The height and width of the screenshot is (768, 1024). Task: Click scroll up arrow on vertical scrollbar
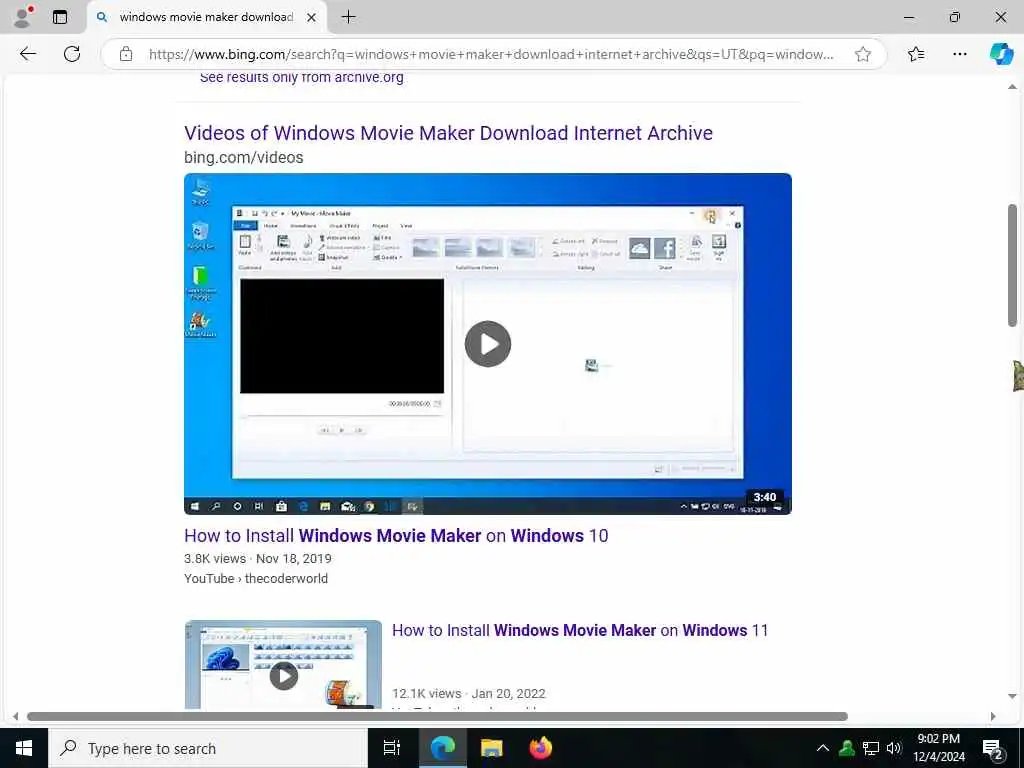point(1012,87)
